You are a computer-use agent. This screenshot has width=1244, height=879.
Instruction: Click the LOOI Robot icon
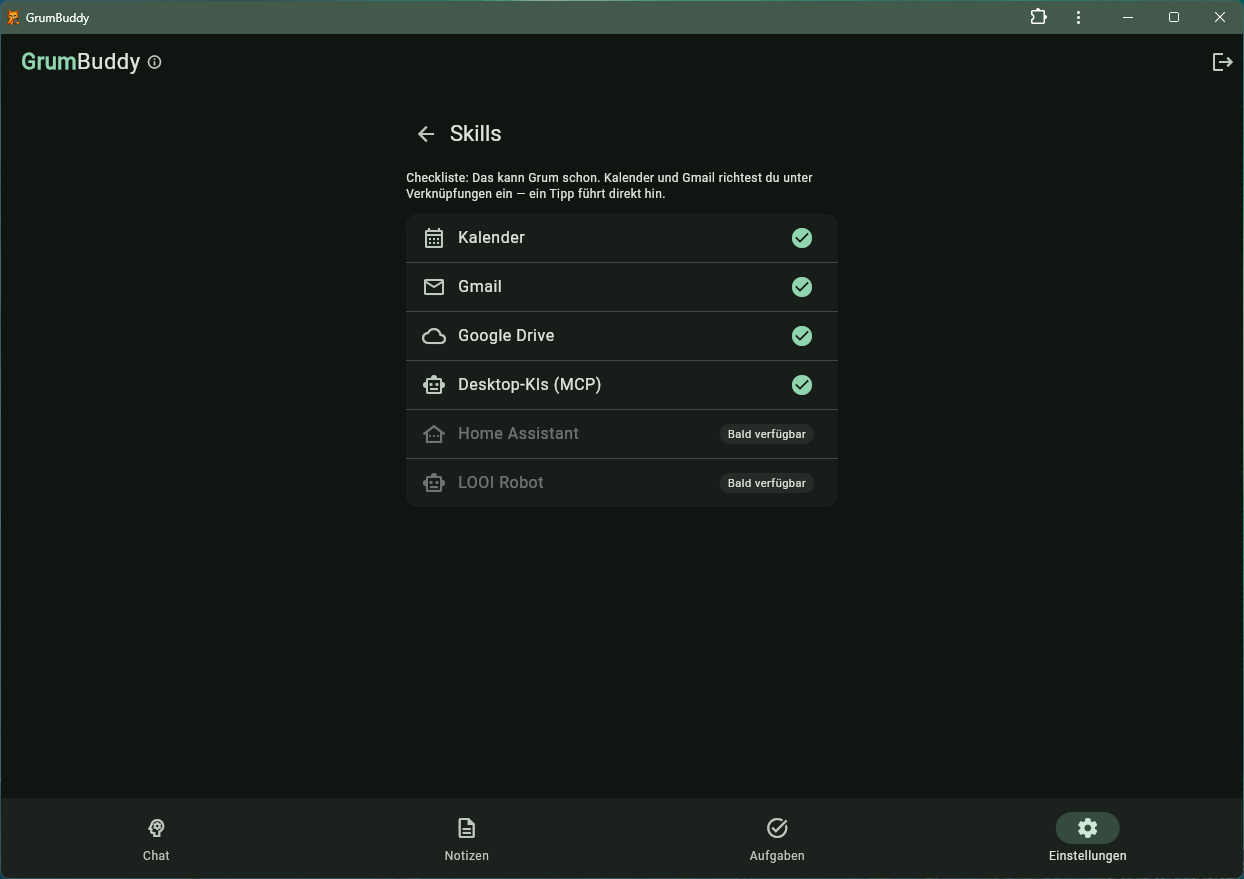[434, 483]
